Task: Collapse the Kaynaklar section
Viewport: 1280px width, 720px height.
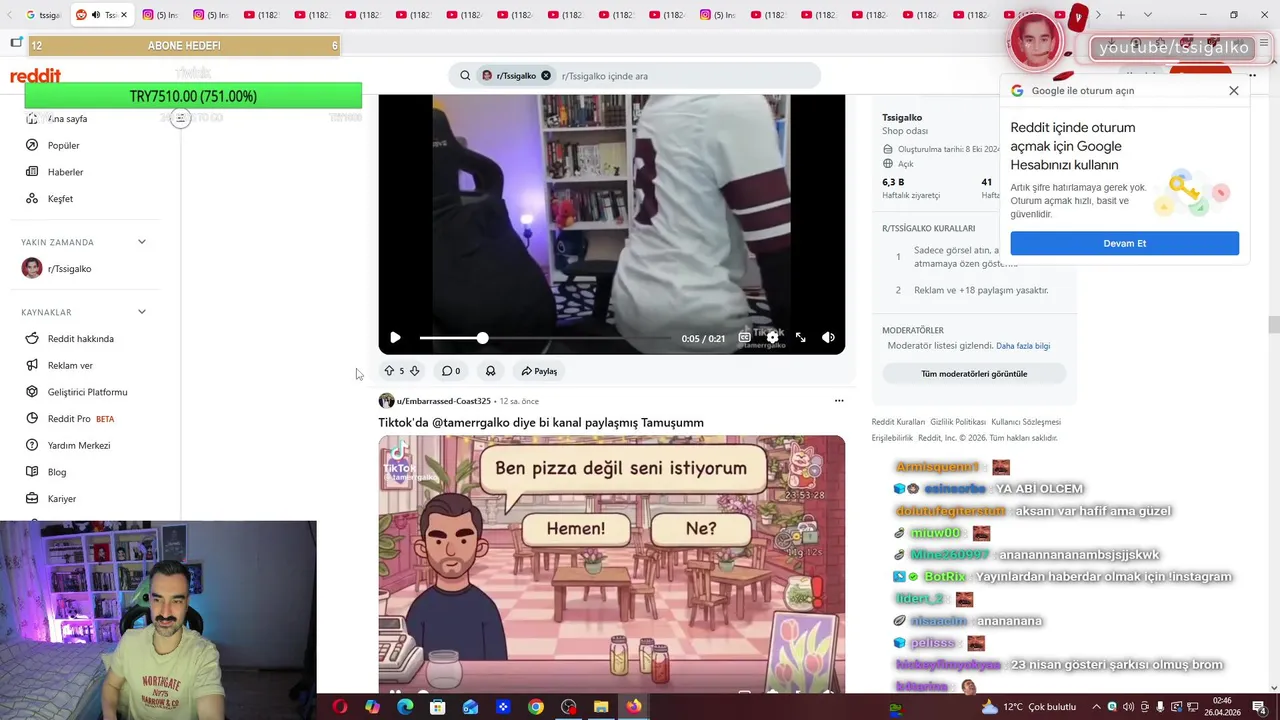Action: (x=141, y=312)
